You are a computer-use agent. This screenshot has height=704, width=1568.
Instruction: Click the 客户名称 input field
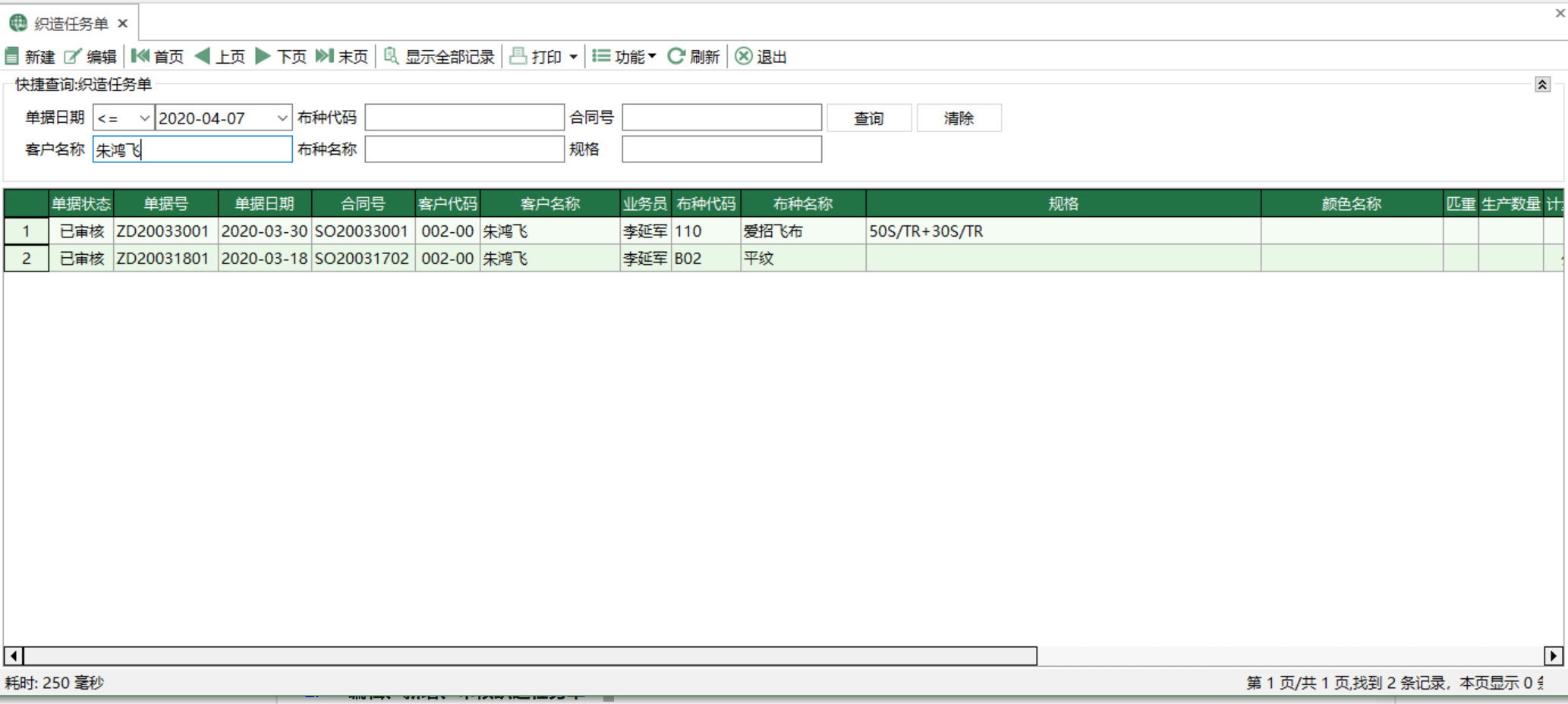tap(193, 149)
